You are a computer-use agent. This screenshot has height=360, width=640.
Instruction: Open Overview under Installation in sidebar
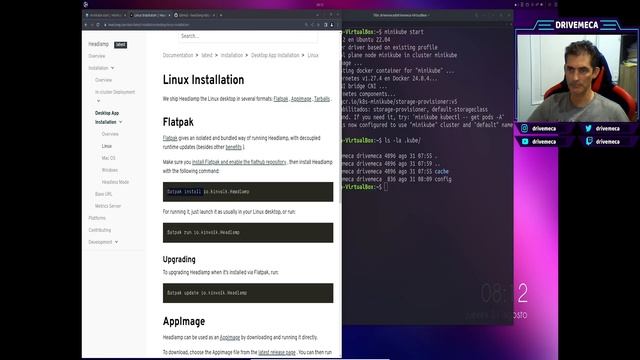pyautogui.click(x=103, y=80)
